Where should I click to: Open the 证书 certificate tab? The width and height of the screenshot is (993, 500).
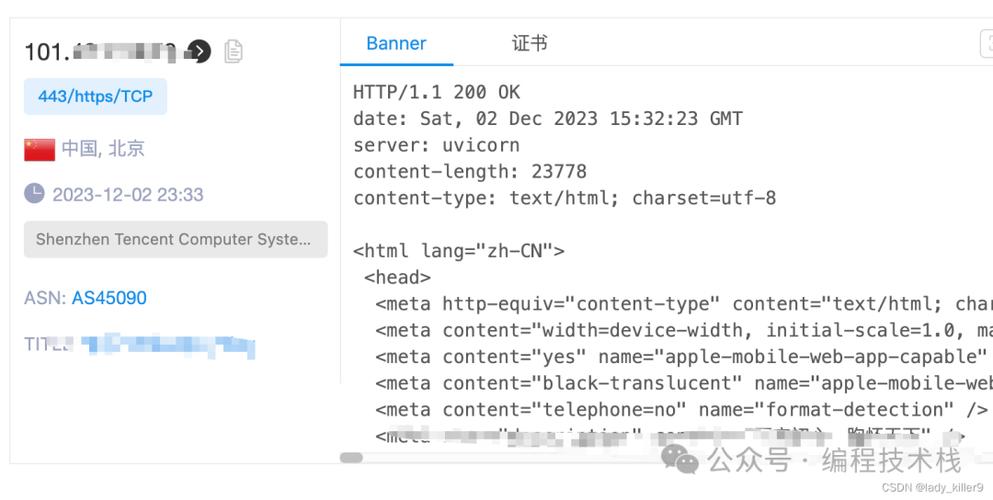(x=529, y=44)
